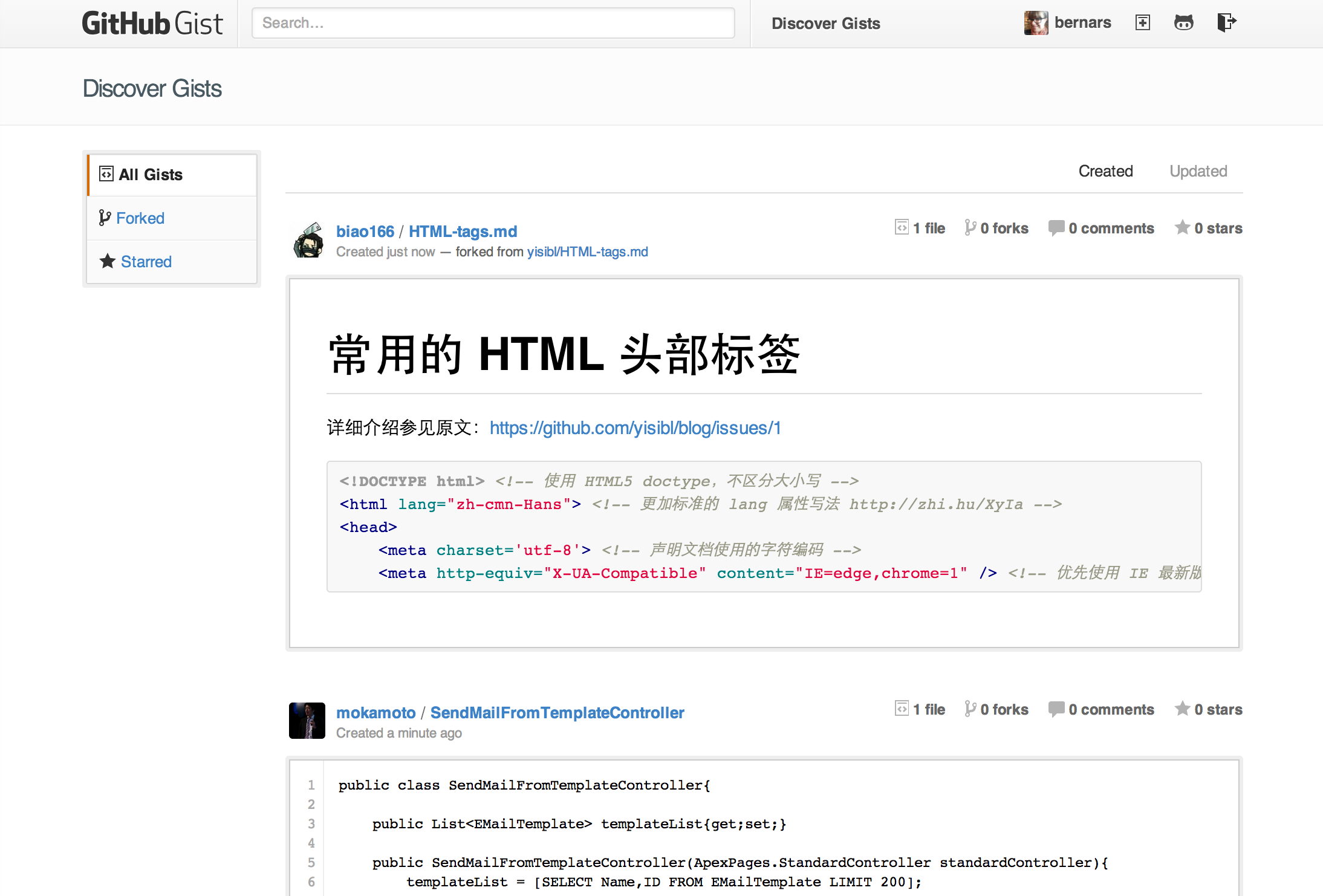Sort gists by Updated
This screenshot has height=896, width=1323.
tap(1198, 171)
